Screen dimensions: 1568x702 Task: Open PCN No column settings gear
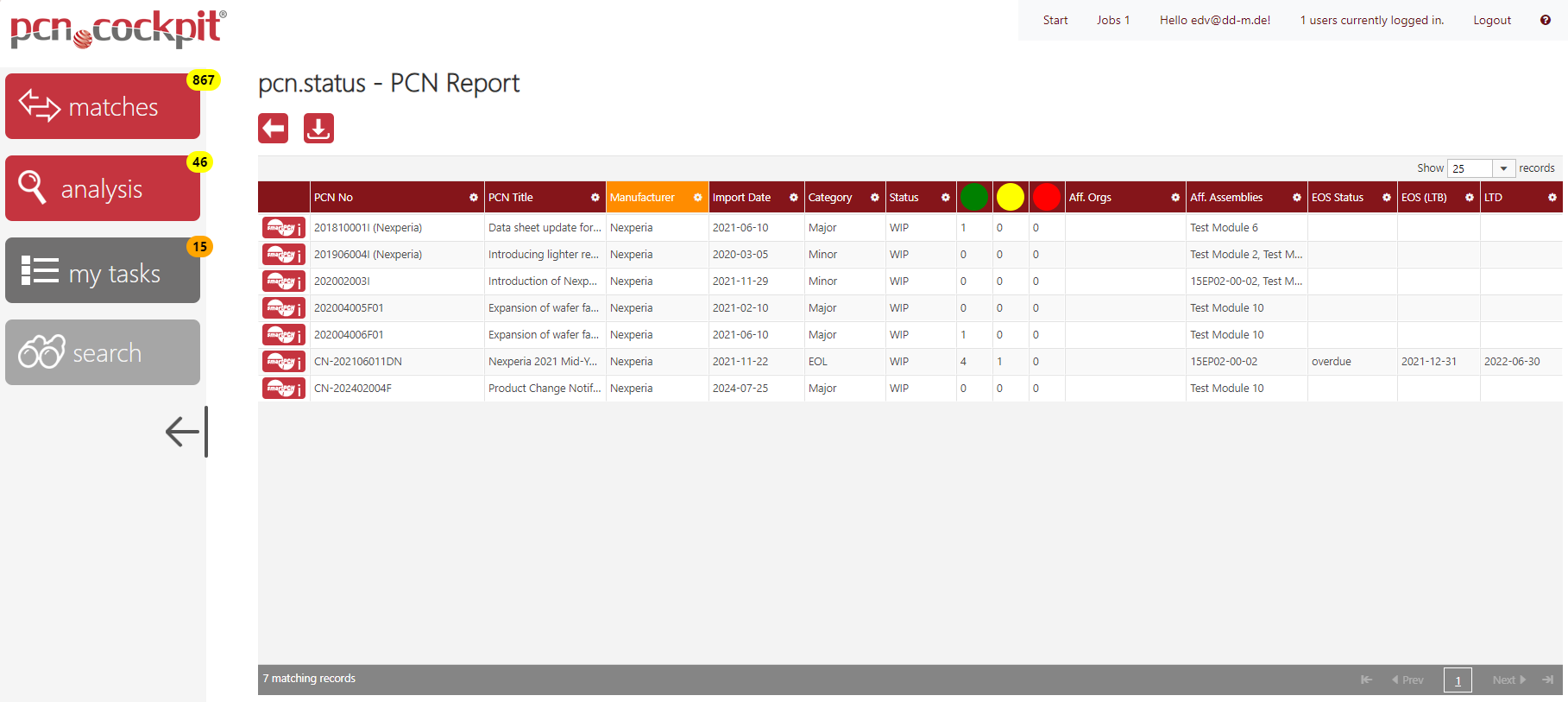point(474,198)
